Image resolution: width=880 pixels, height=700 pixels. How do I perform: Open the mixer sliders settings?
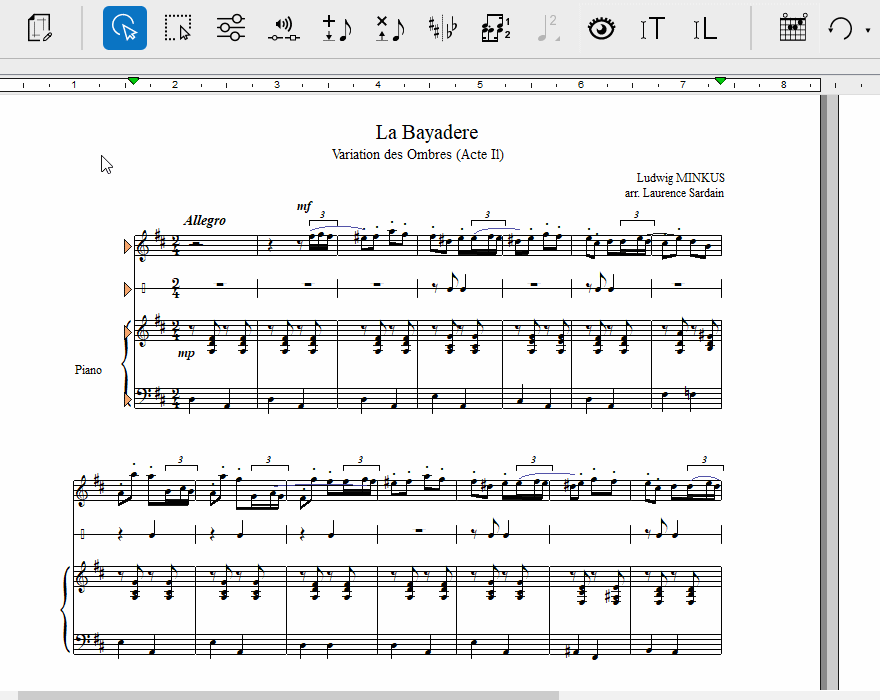(x=231, y=28)
